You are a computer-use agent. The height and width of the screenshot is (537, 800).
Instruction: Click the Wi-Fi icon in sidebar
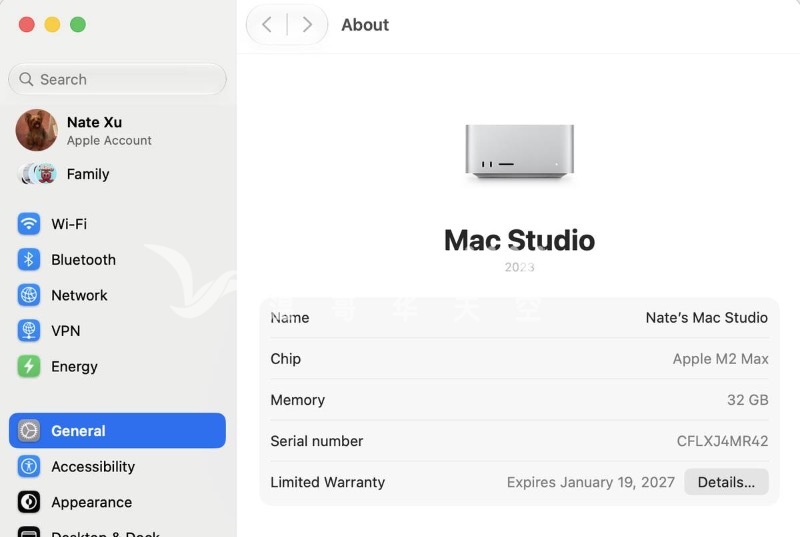click(x=29, y=224)
